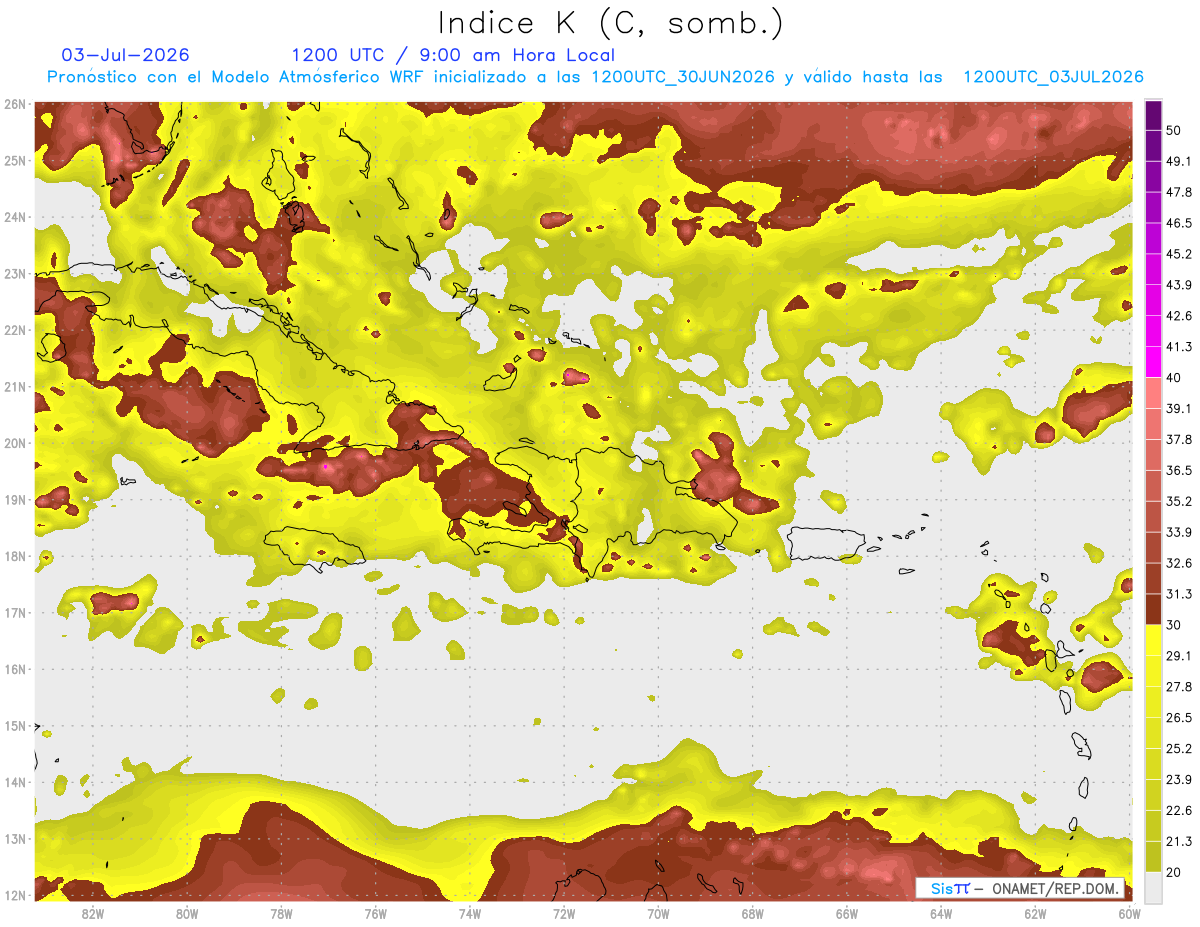Click longitude label '66W'

tap(846, 914)
